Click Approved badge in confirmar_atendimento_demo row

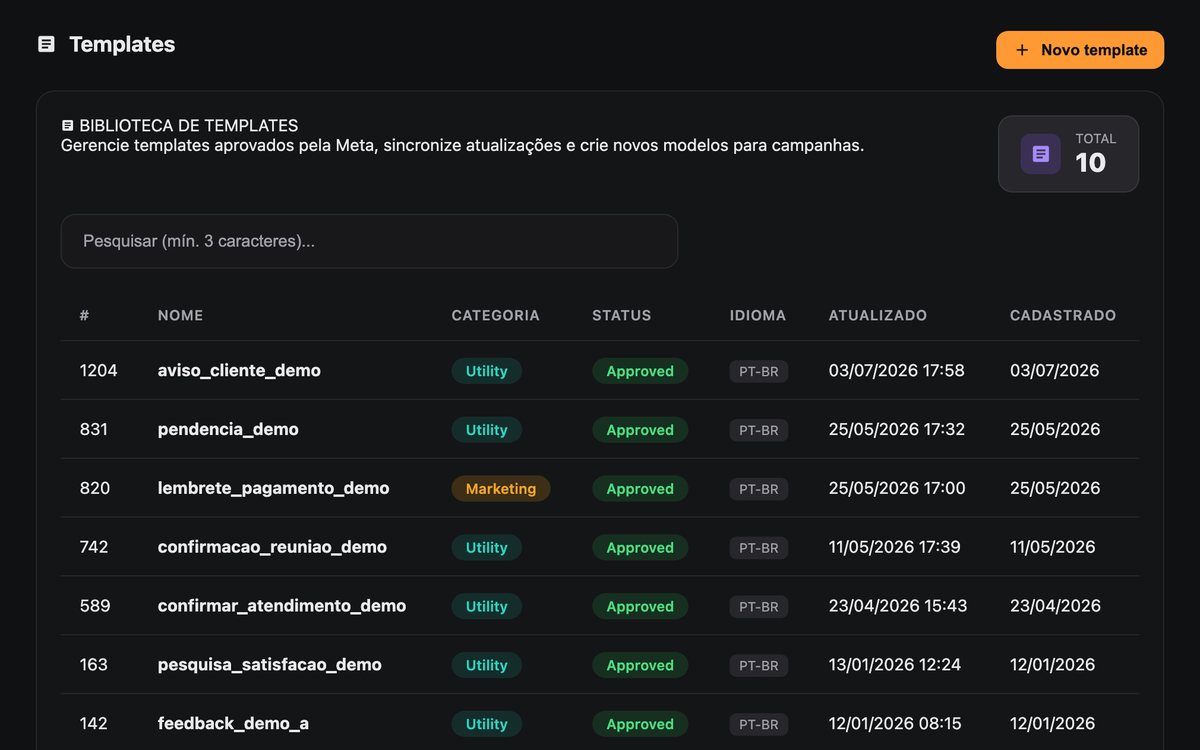(x=640, y=607)
